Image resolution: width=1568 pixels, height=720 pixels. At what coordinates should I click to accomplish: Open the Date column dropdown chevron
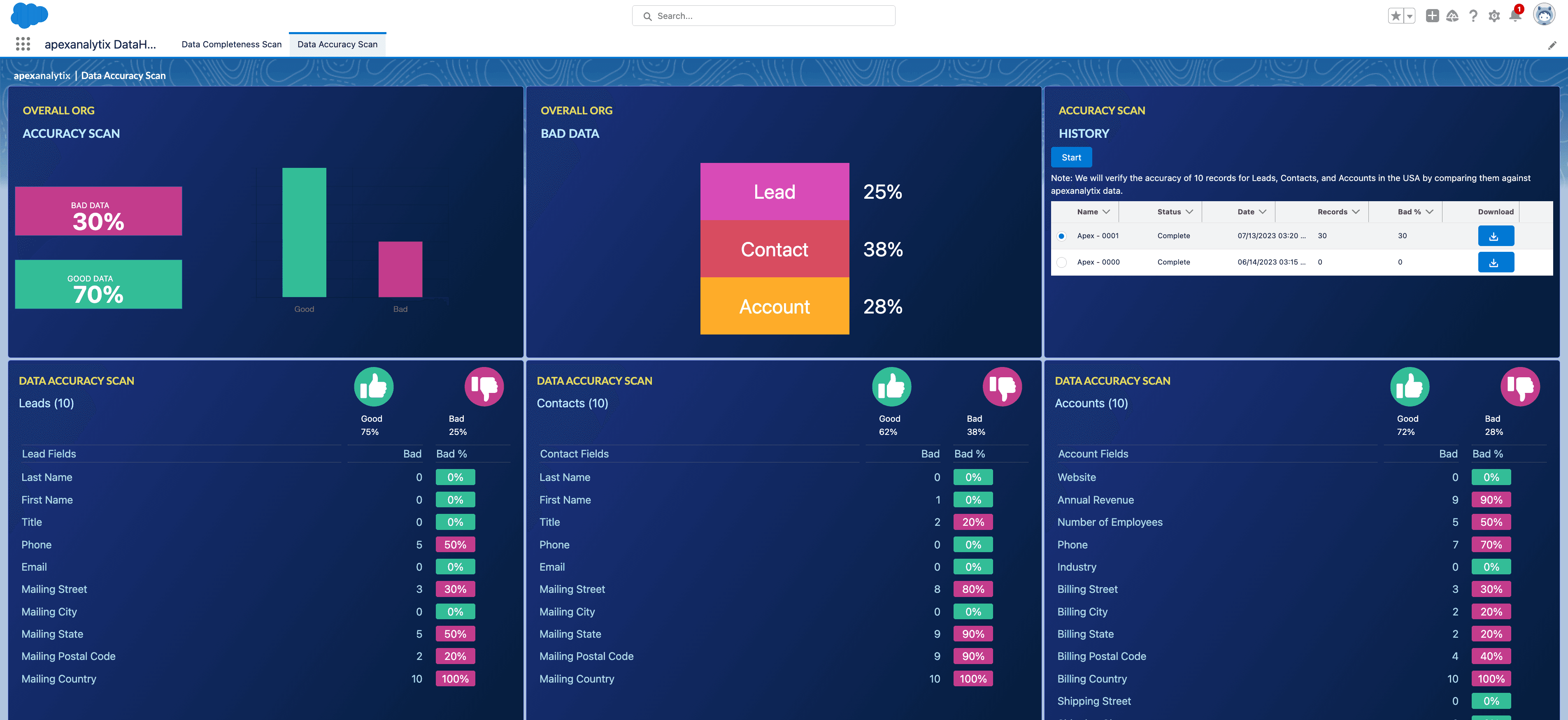tap(1263, 212)
